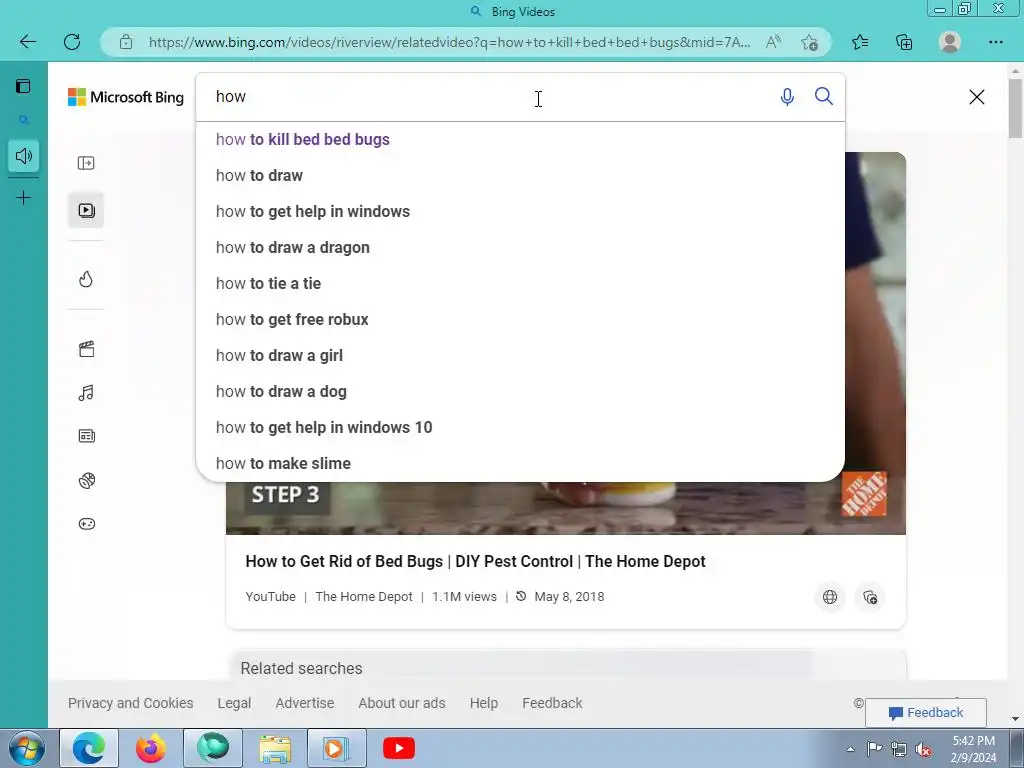Image resolution: width=1024 pixels, height=768 pixels.
Task: Open the Feedback footer link
Action: pyautogui.click(x=552, y=703)
